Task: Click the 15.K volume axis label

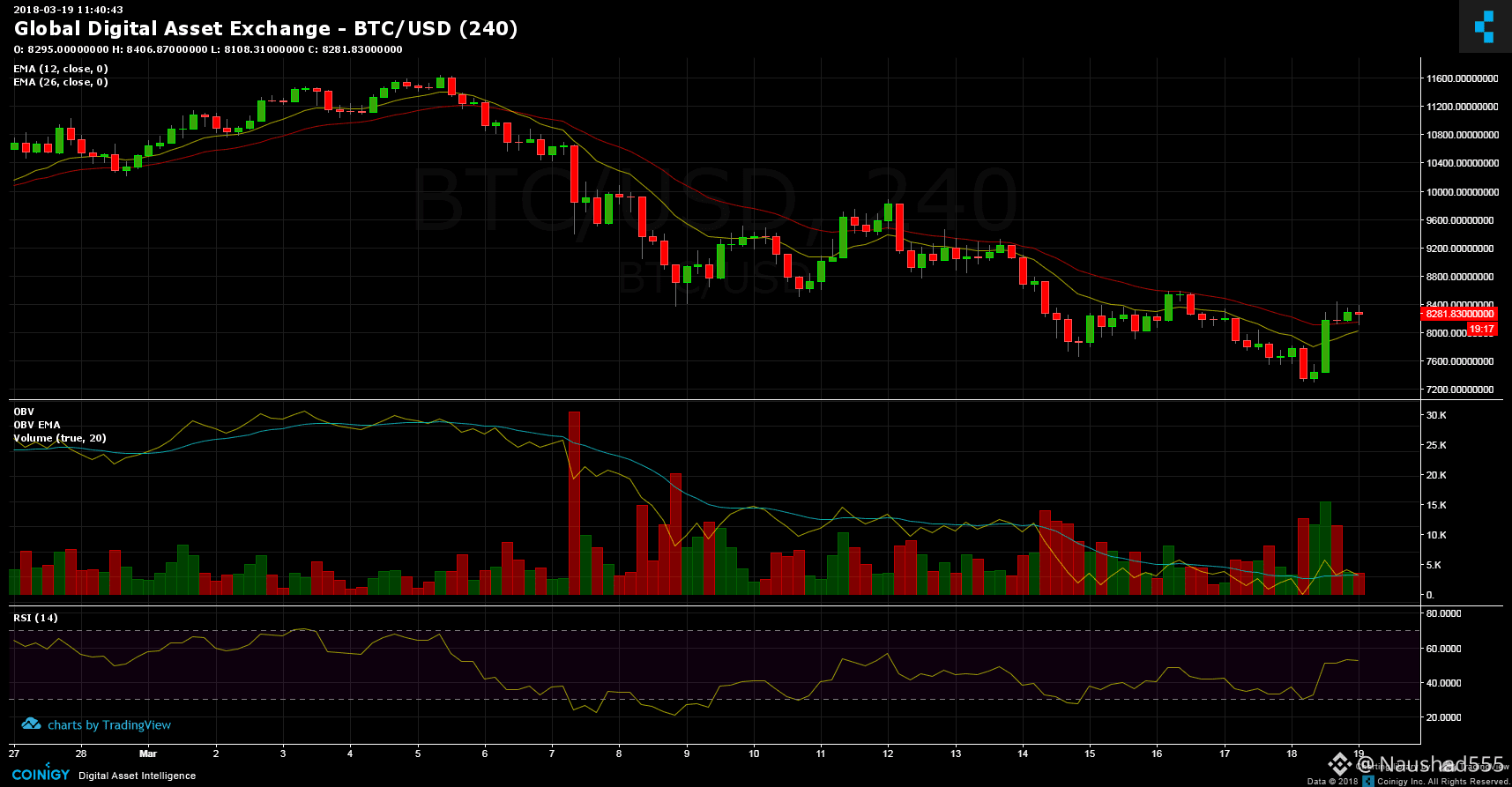Action: click(1436, 505)
